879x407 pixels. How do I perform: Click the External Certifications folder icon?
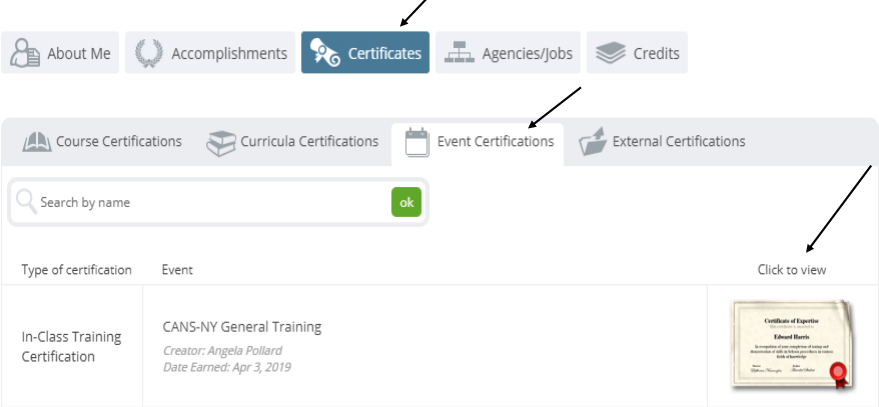593,142
